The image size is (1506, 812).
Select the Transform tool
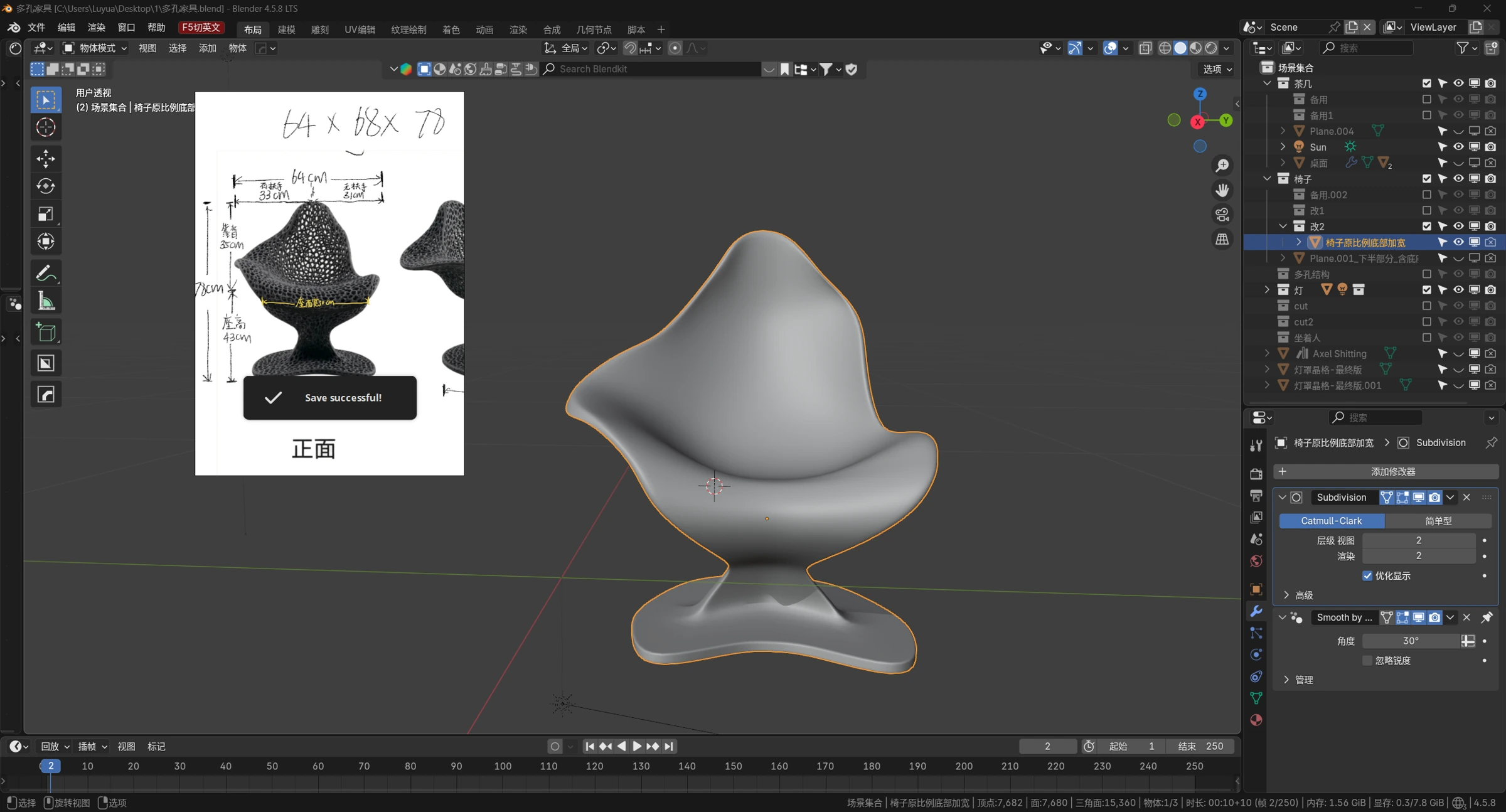[x=46, y=242]
